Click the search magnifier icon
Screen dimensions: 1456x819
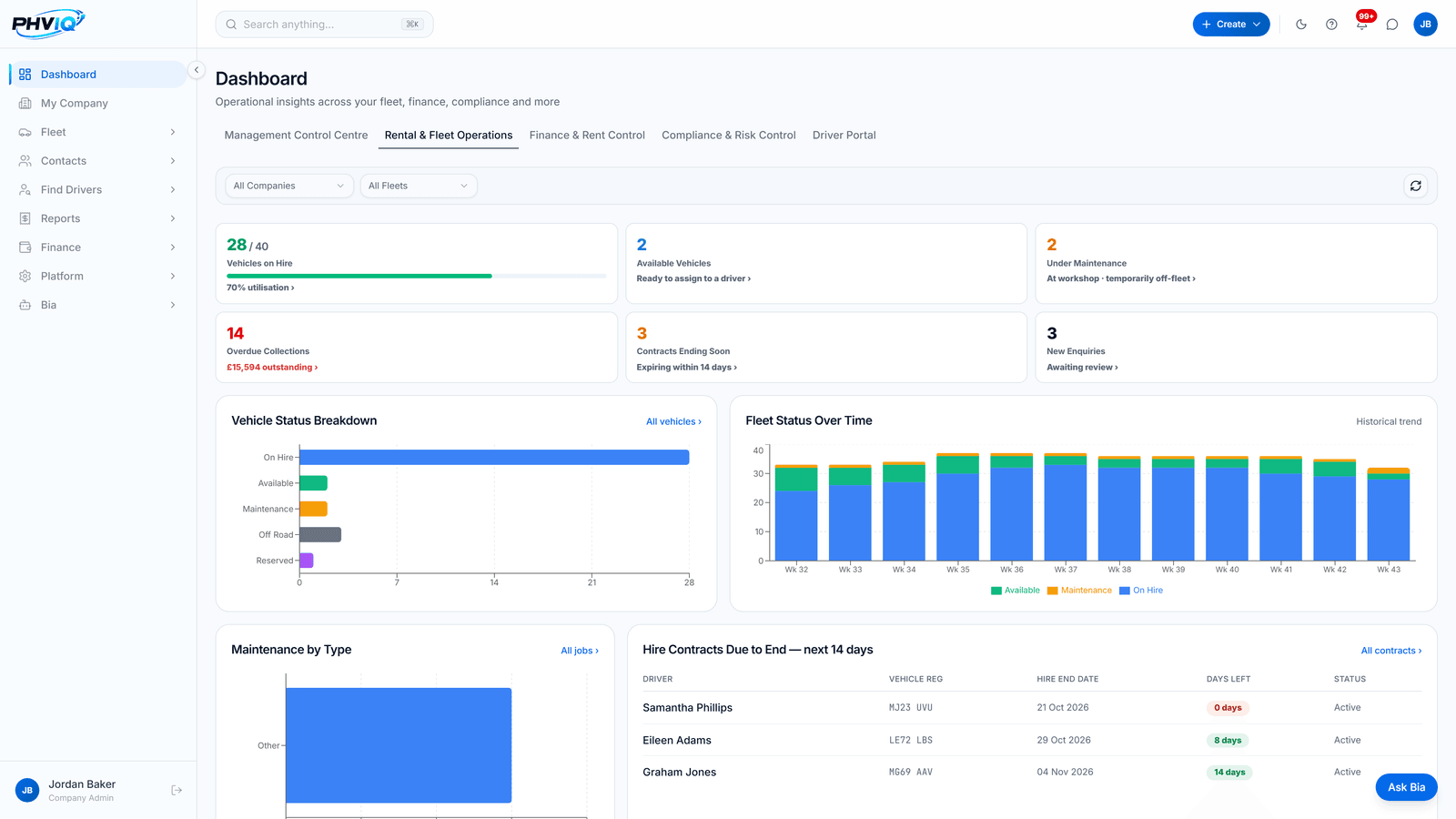(x=231, y=25)
